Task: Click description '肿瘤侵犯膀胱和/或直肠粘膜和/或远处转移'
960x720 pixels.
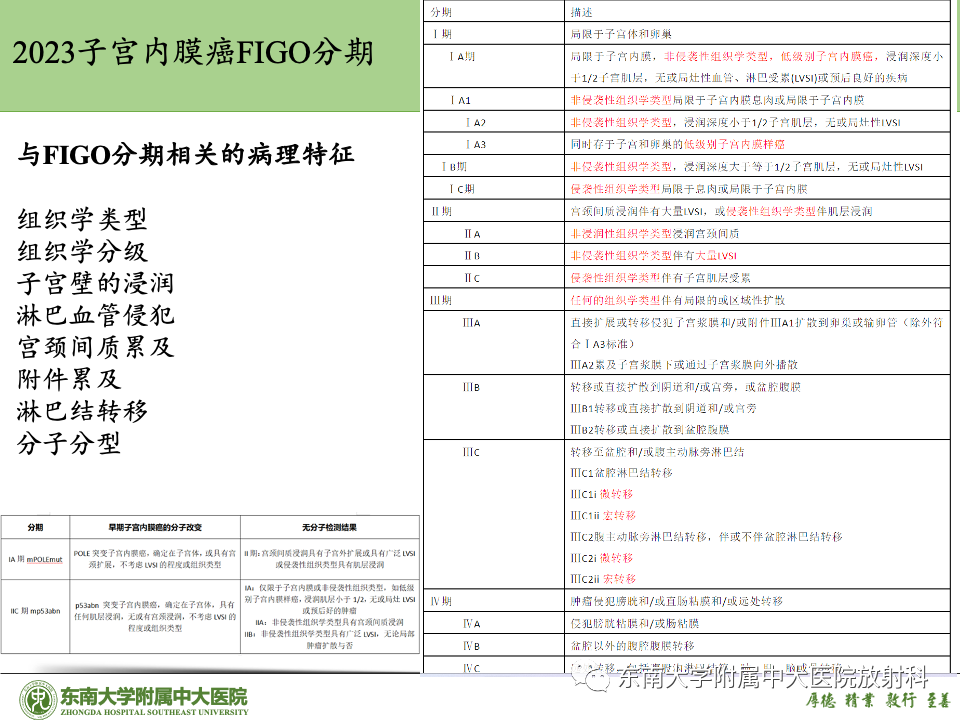Action: click(x=677, y=601)
